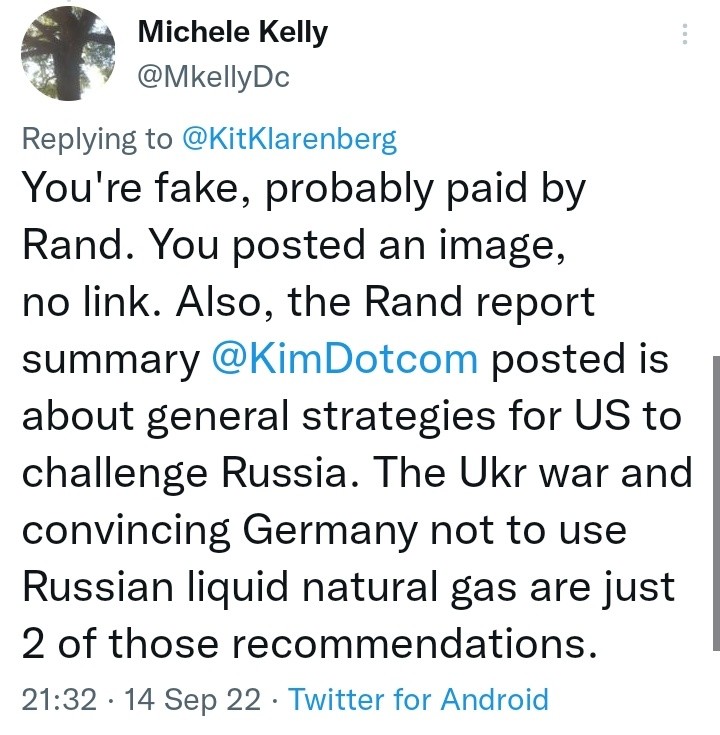720x735 pixels.
Task: Select the line '2 of those recommendations.'
Action: [310, 644]
